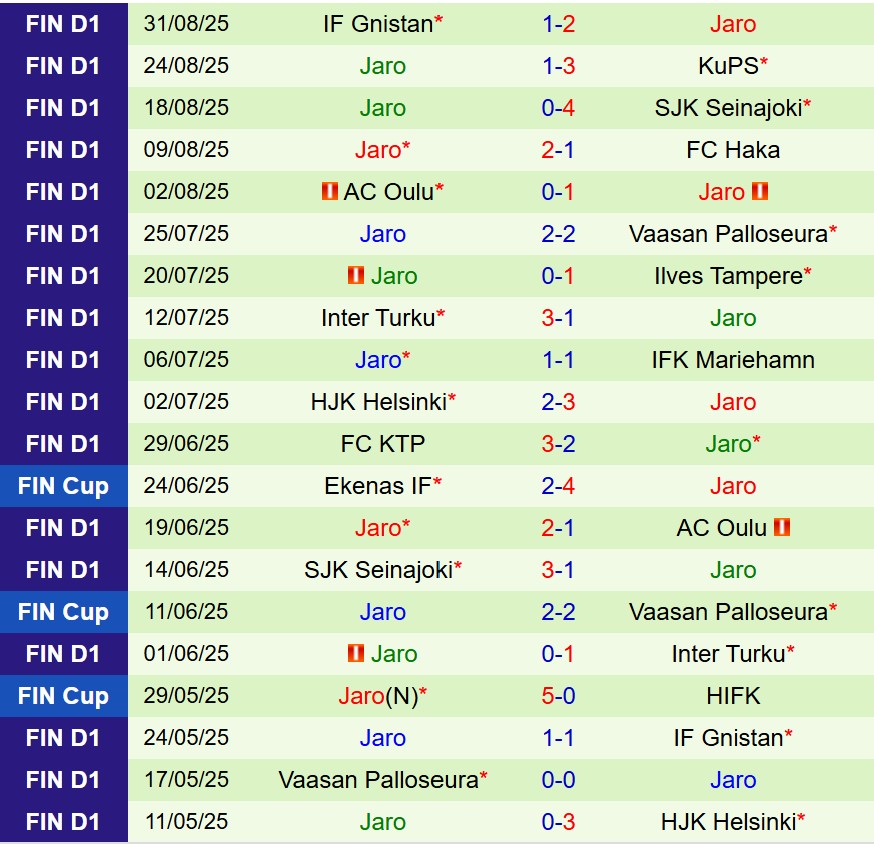Click FIN D1 label for 11/05/25 match
The height and width of the screenshot is (844, 874).
click(63, 821)
